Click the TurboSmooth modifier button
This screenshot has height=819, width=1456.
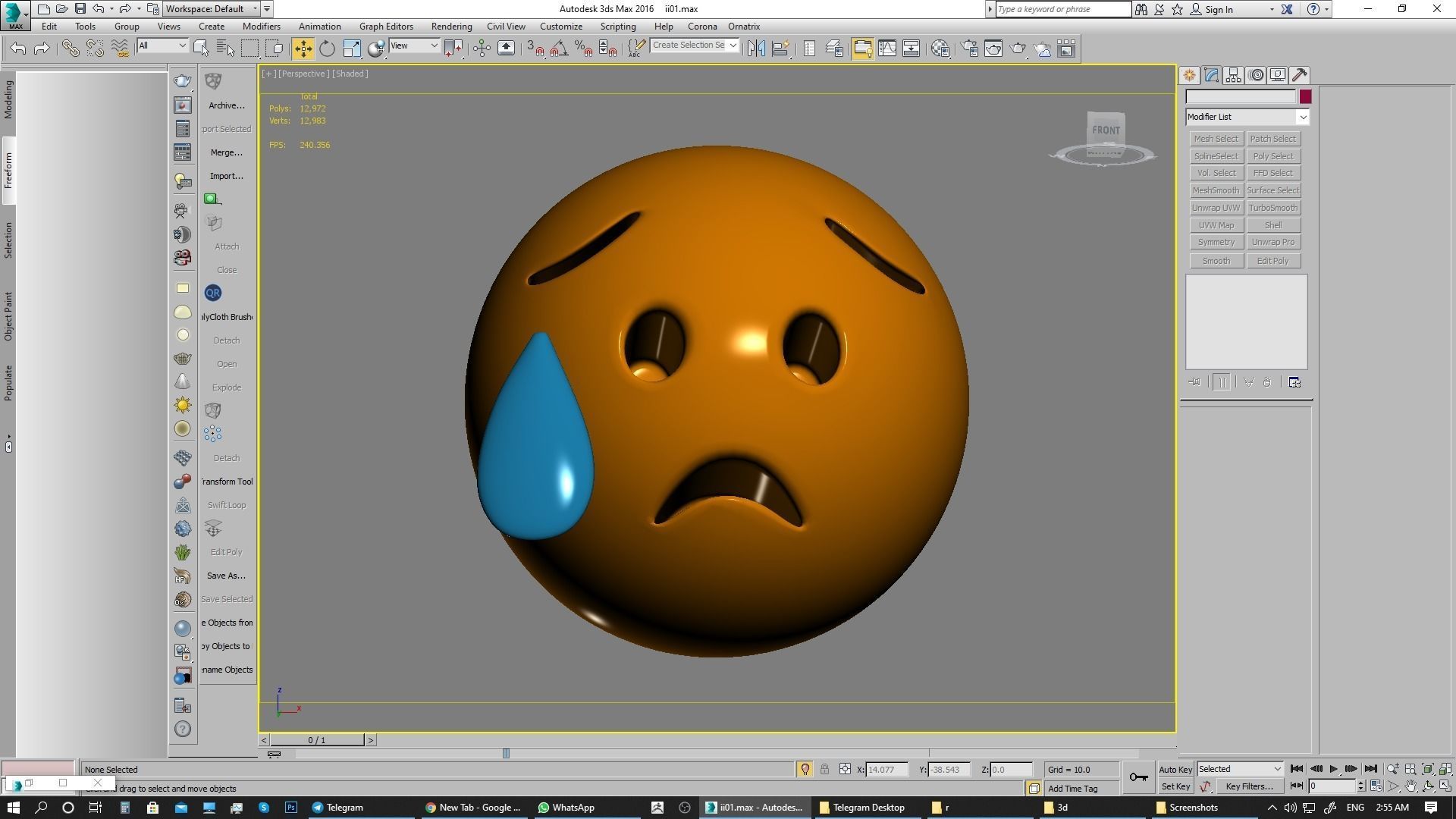tap(1272, 208)
